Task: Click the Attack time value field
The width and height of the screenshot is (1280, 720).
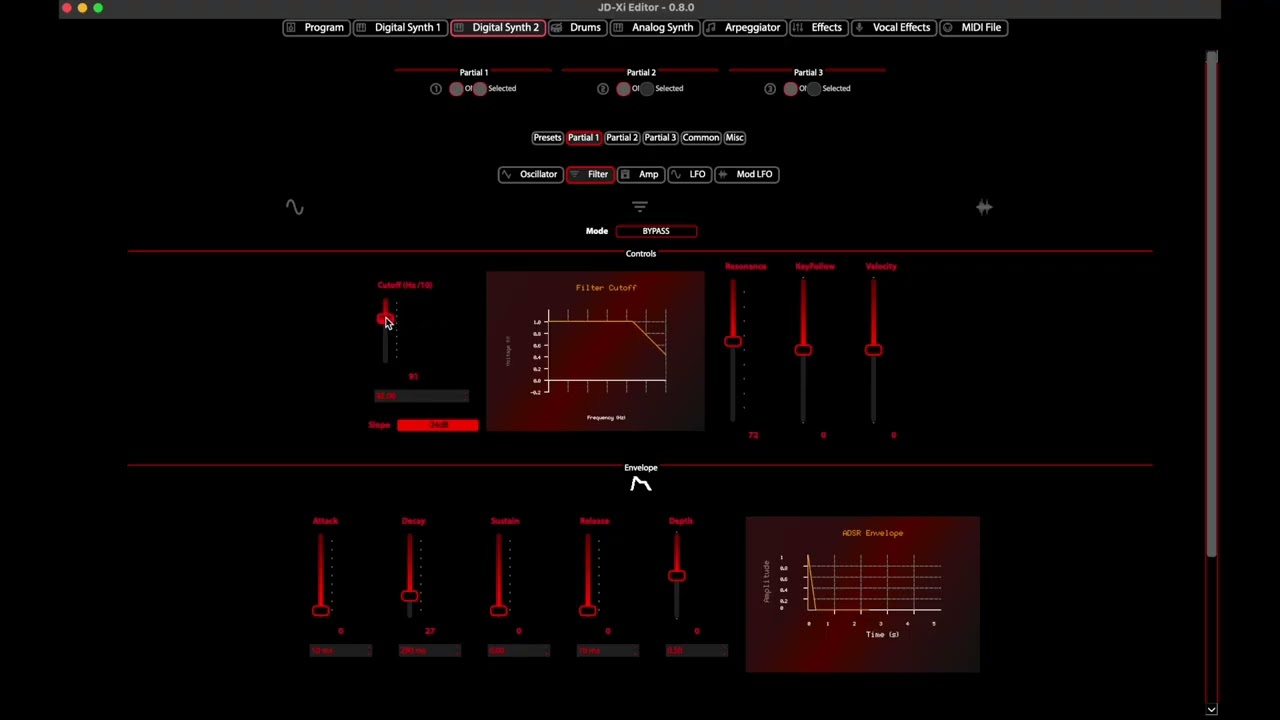Action: pos(340,651)
